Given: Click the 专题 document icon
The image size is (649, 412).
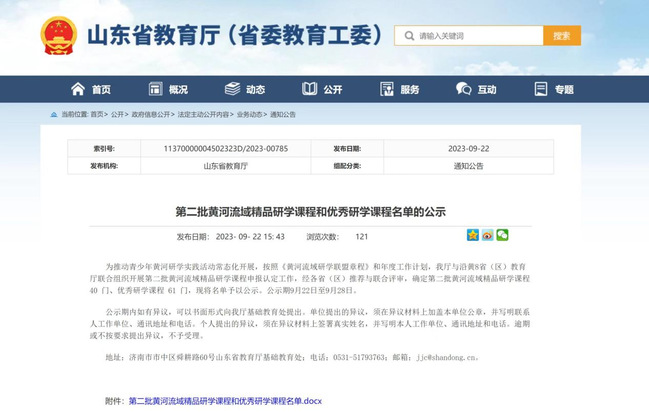Looking at the screenshot, I should (x=541, y=89).
